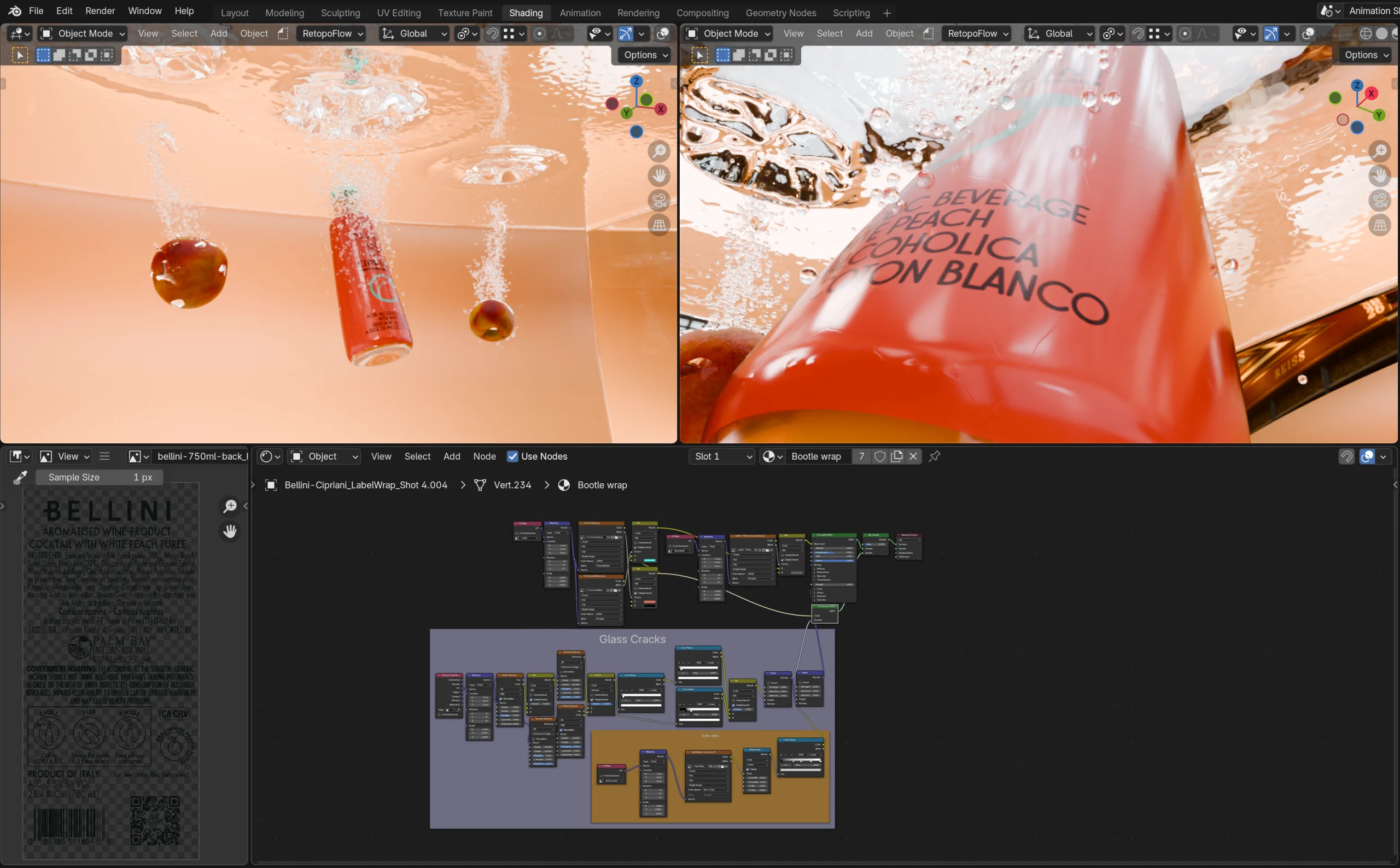Viewport: 1400px width, 868px height.
Task: Open Node menu in shader editor
Action: tap(484, 456)
